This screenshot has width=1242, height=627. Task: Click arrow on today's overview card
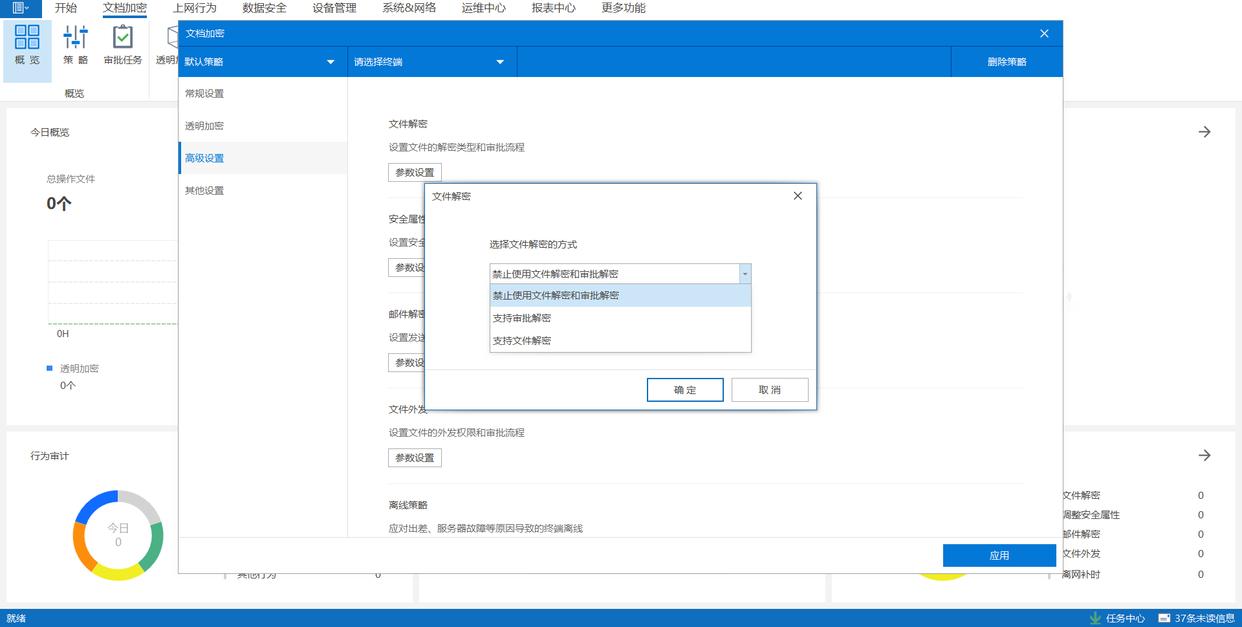click(x=1205, y=132)
